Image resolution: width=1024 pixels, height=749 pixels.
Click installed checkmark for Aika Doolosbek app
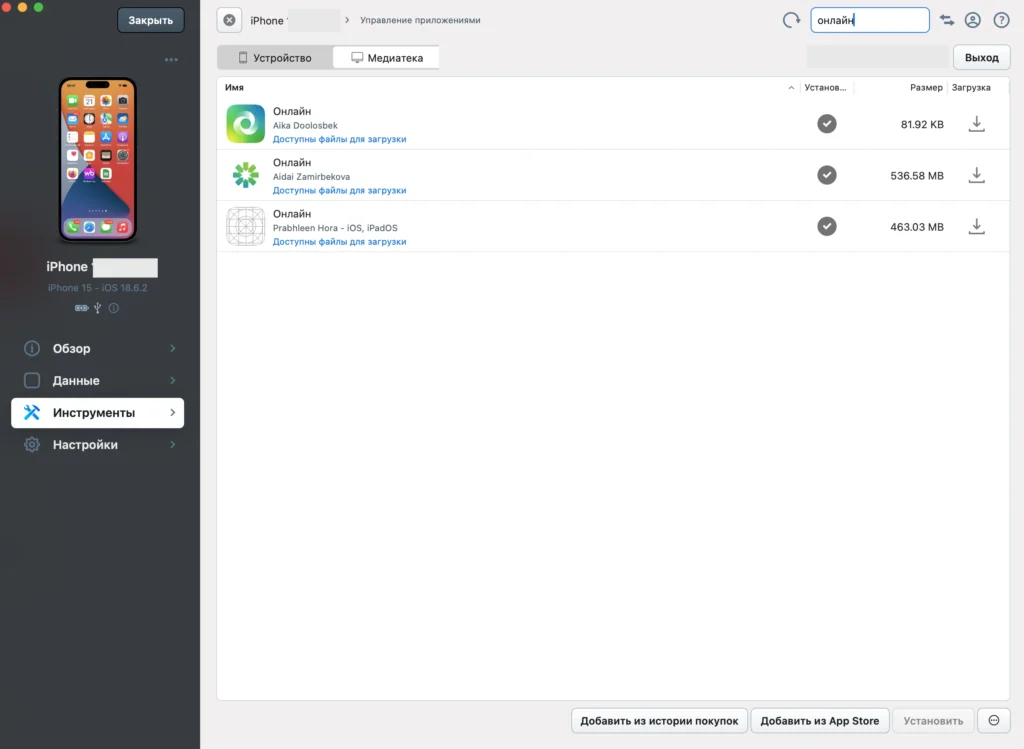[x=827, y=123]
